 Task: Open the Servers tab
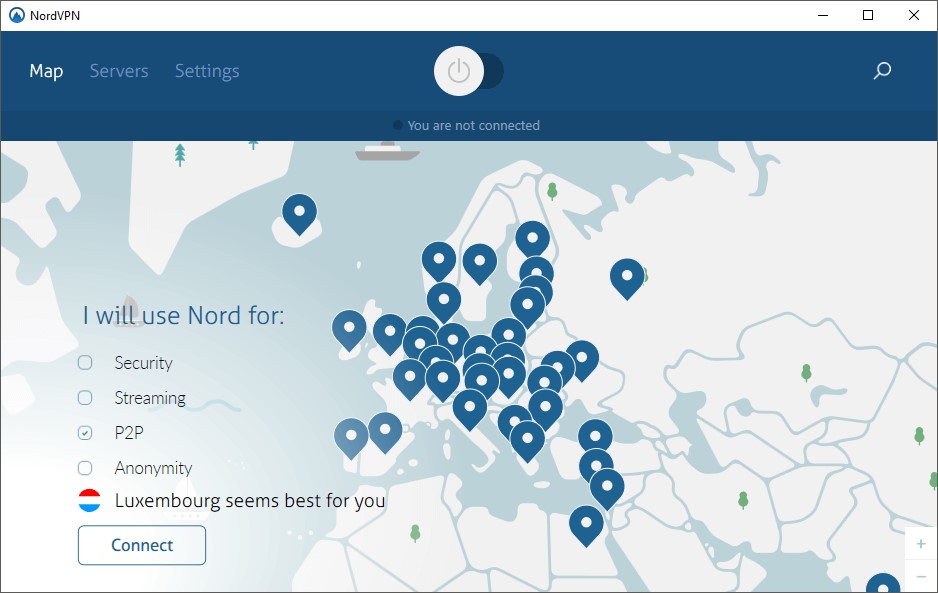(x=119, y=71)
